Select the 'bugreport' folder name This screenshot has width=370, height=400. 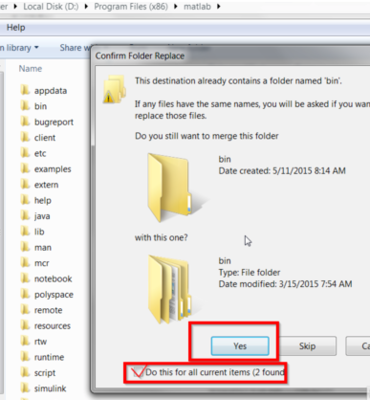coord(54,122)
